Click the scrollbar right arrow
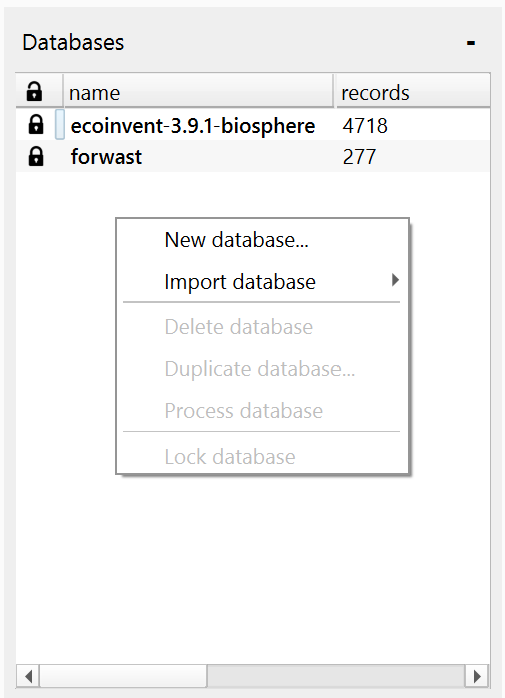Screen dimensions: 505x698 pyautogui.click(x=476, y=677)
